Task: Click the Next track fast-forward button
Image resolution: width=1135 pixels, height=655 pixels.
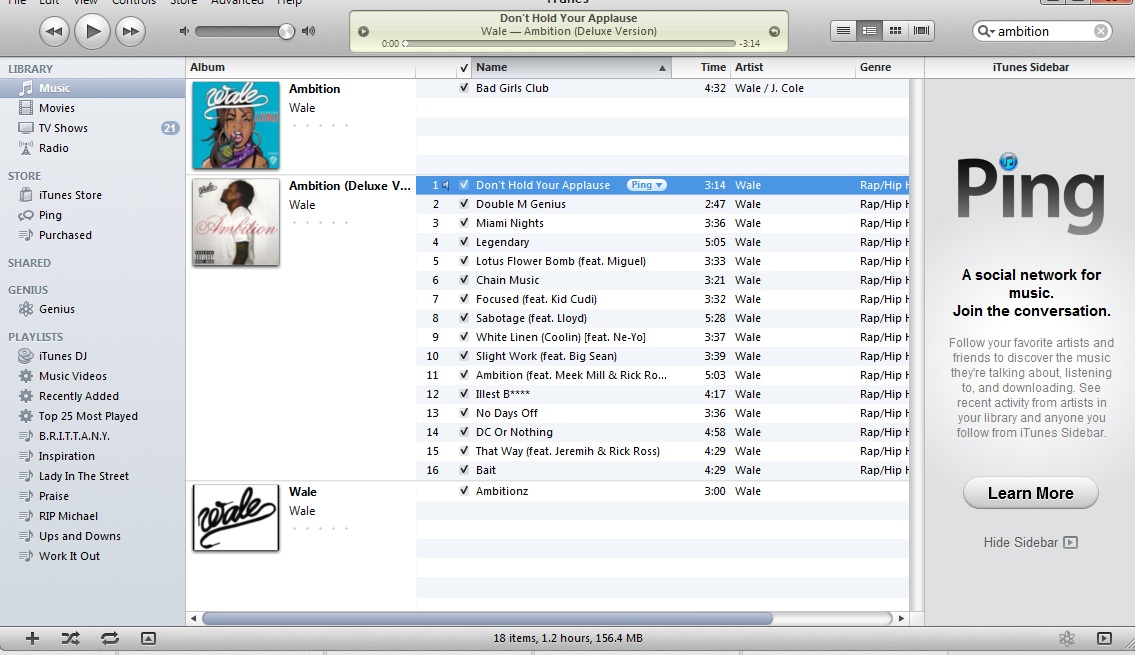Action: pyautogui.click(x=131, y=31)
